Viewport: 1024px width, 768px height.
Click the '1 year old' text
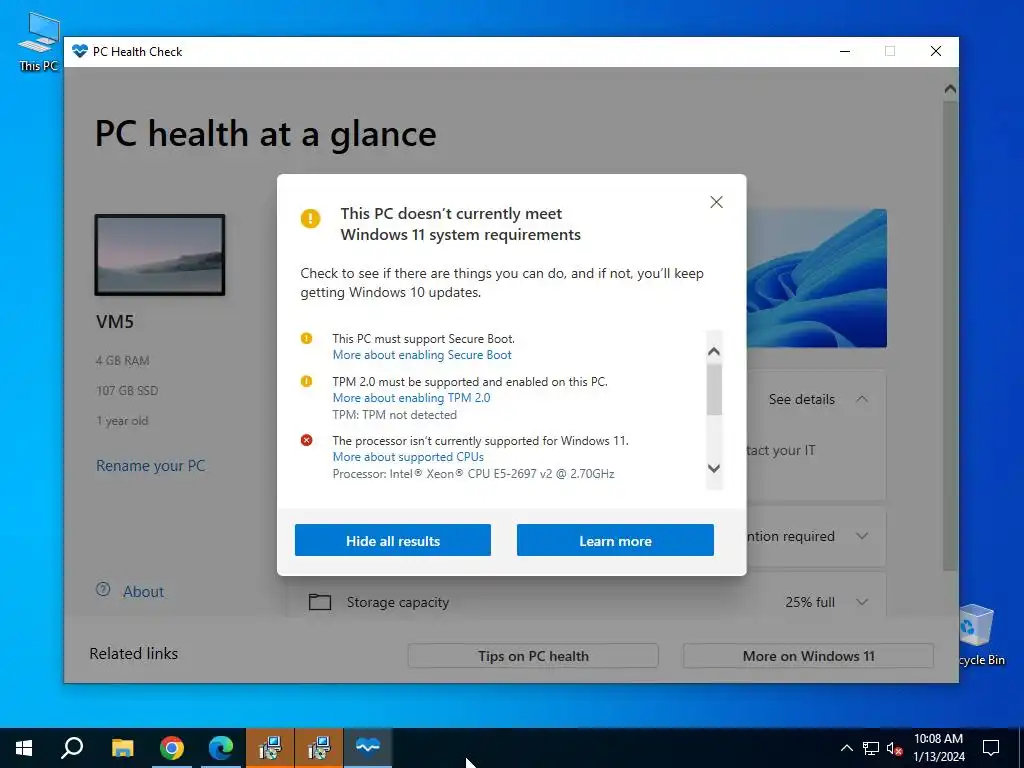pos(123,421)
